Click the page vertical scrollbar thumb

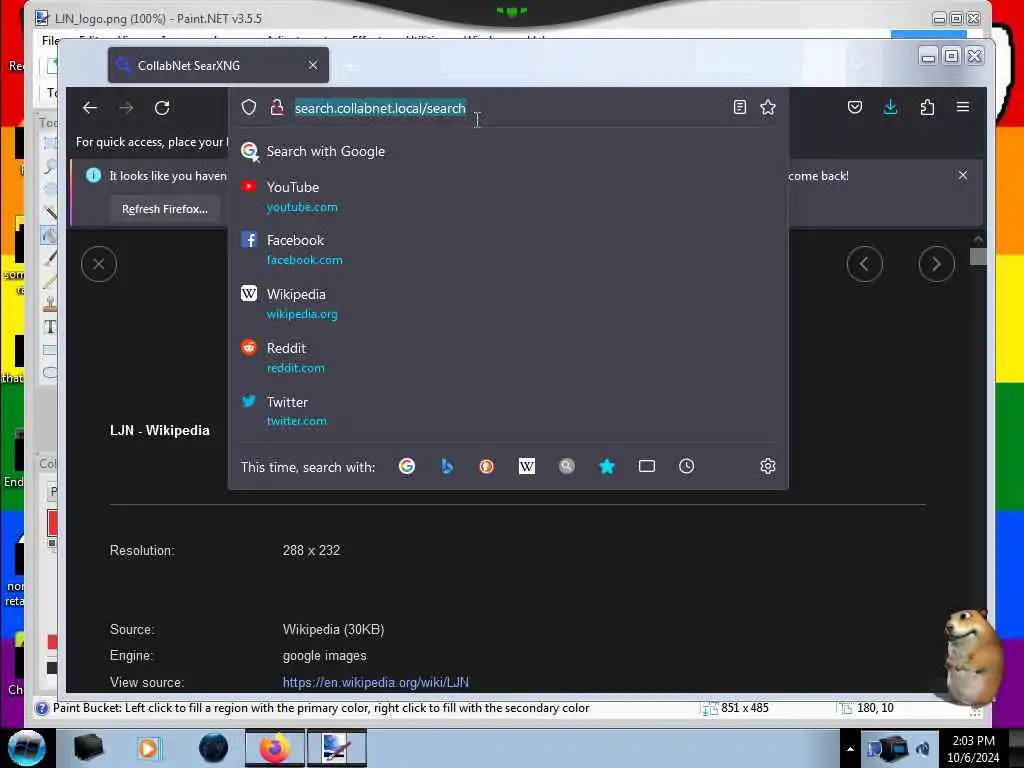[x=978, y=257]
